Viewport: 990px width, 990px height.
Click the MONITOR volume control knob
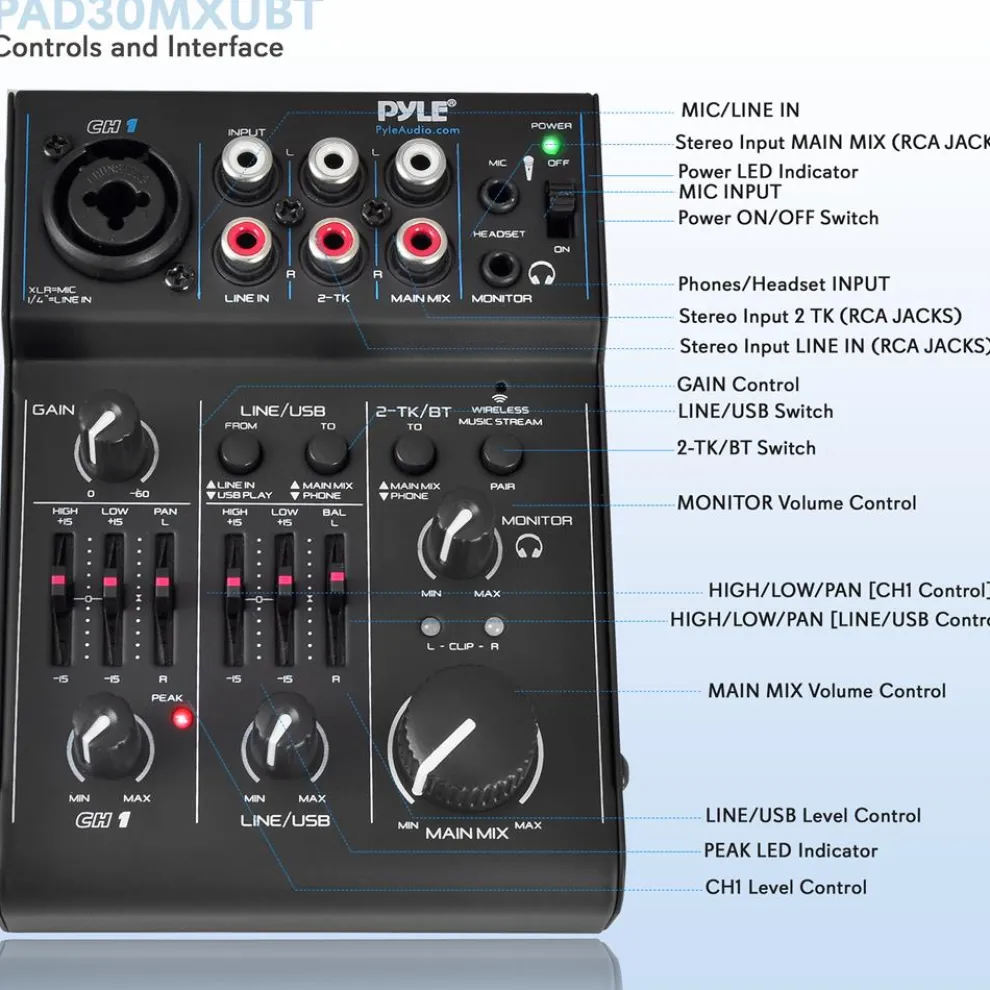pyautogui.click(x=458, y=535)
